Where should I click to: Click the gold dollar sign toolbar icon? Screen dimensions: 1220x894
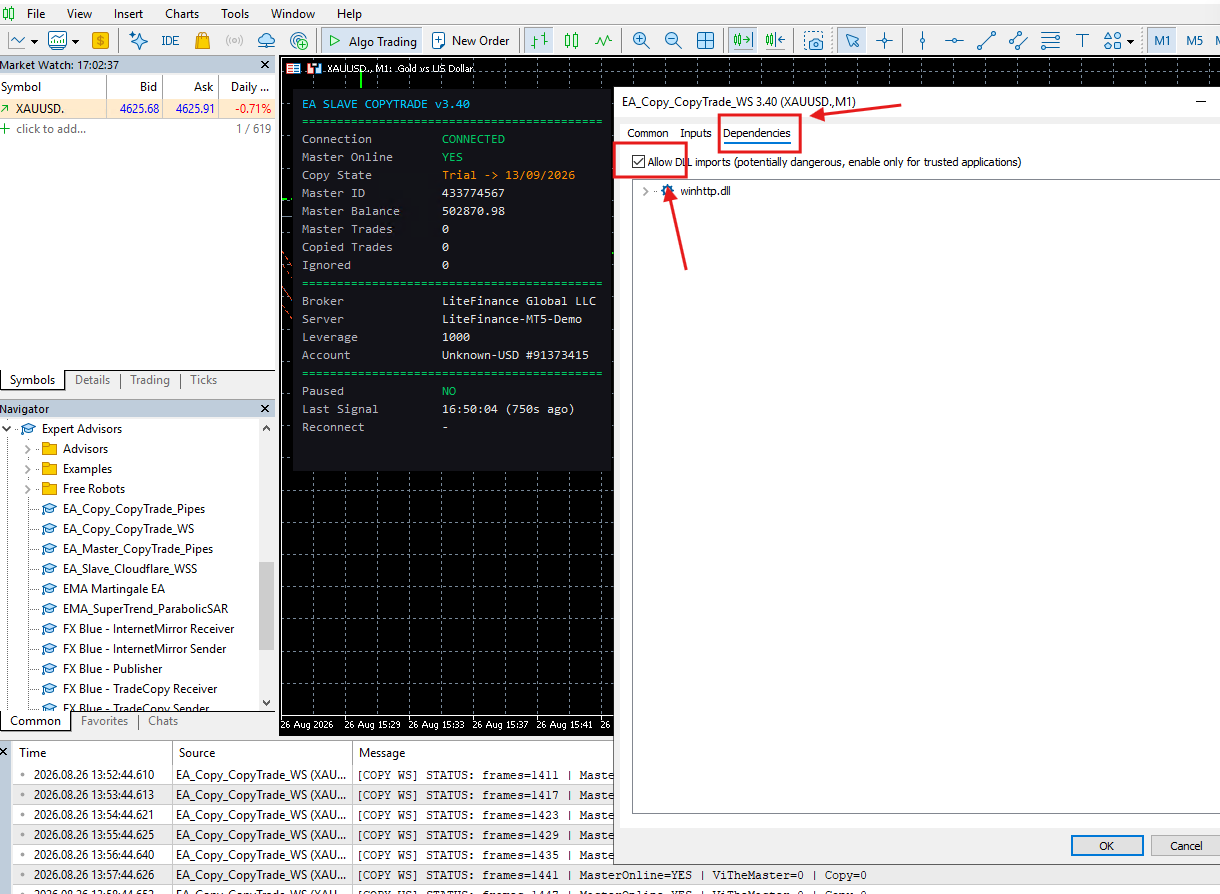tap(100, 41)
